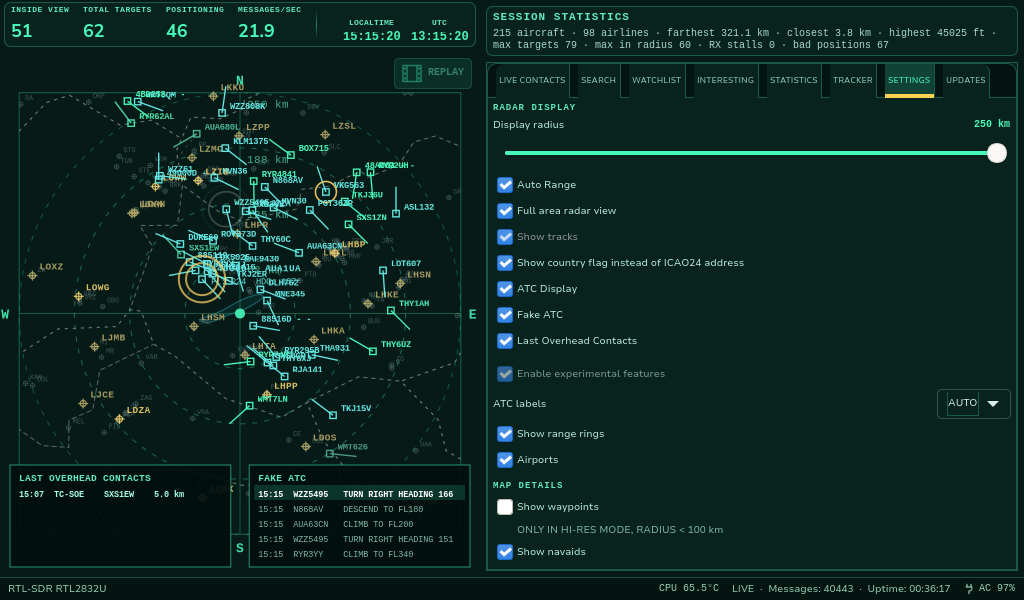Enable the Show waypoints checkbox
Screen dimensions: 1024x600
point(505,507)
